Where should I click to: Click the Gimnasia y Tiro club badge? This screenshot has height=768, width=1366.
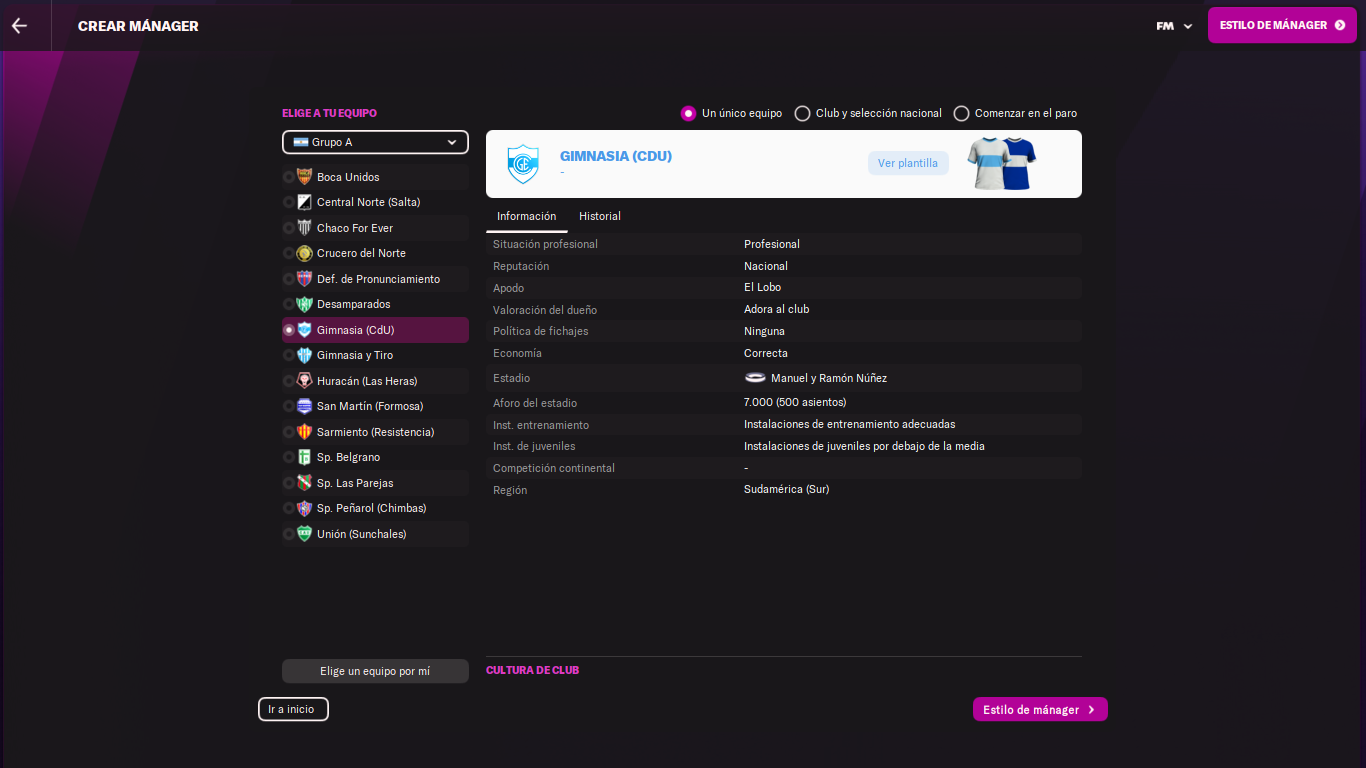(304, 355)
